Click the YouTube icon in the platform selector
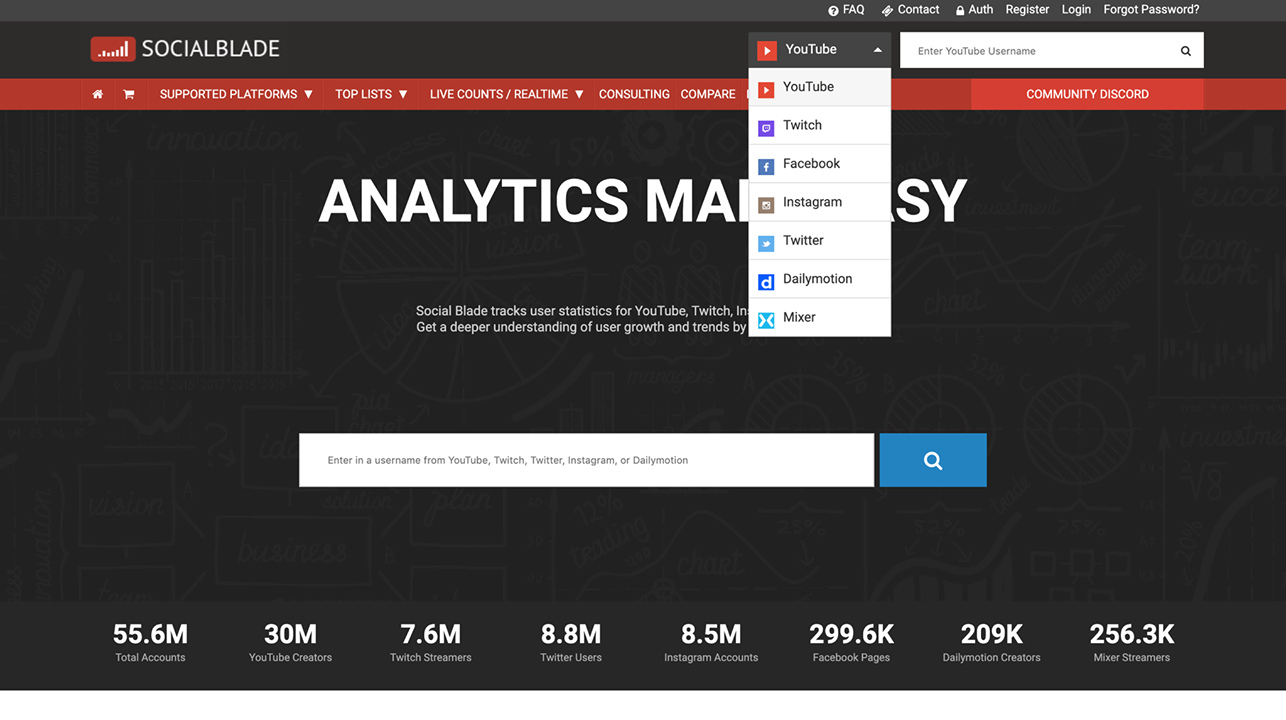This screenshot has height=720, width=1286. 767,50
